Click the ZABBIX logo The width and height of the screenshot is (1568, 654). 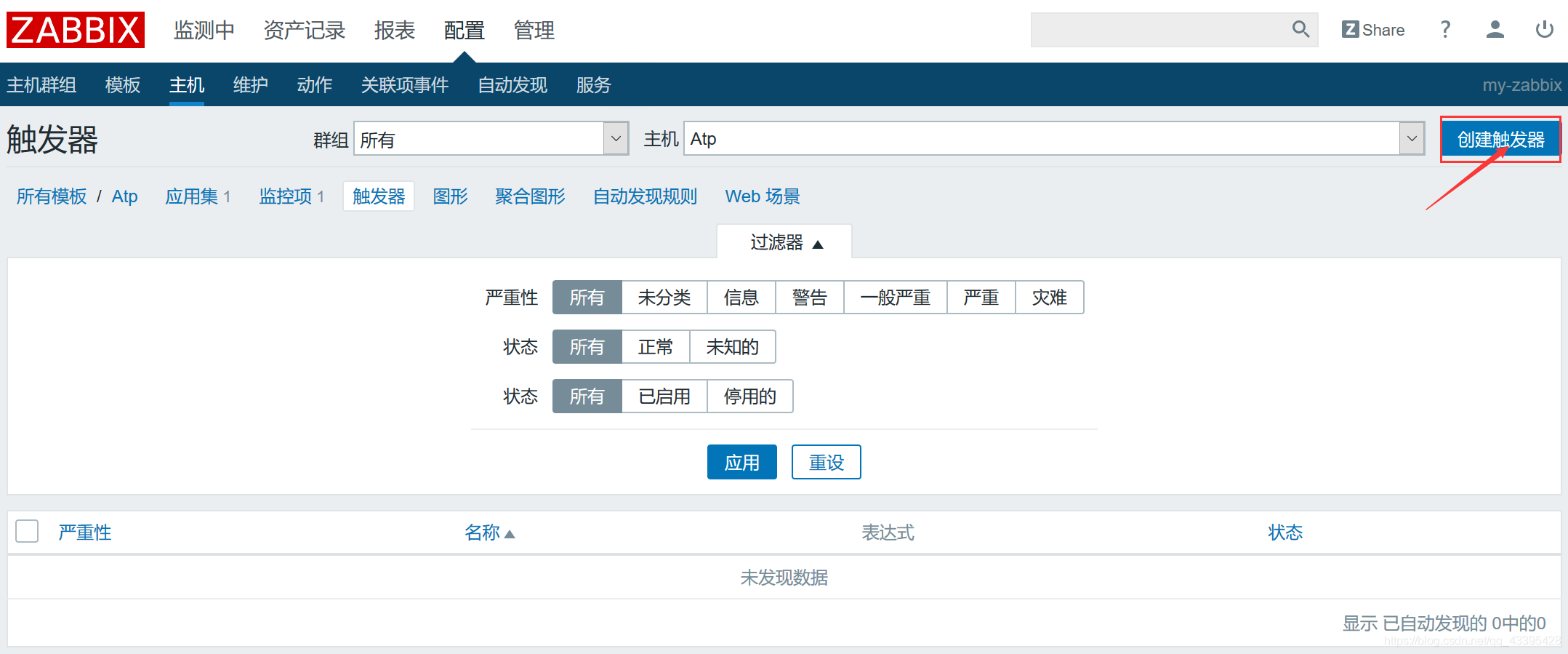coord(76,30)
